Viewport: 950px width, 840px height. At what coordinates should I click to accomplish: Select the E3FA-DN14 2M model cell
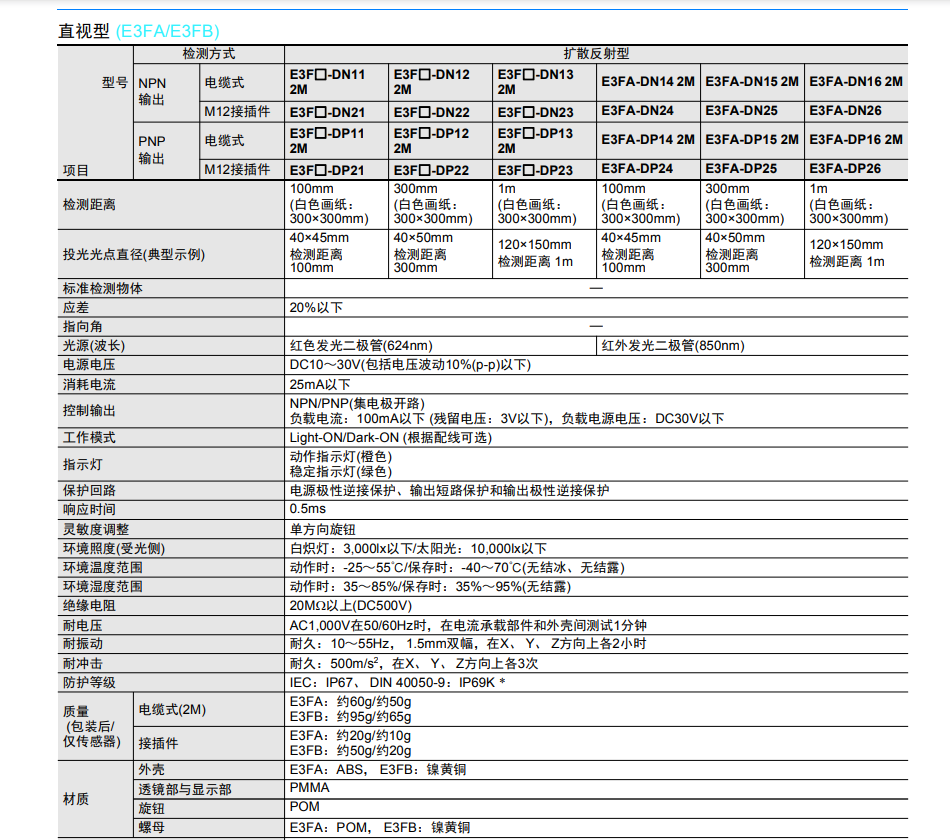(647, 82)
